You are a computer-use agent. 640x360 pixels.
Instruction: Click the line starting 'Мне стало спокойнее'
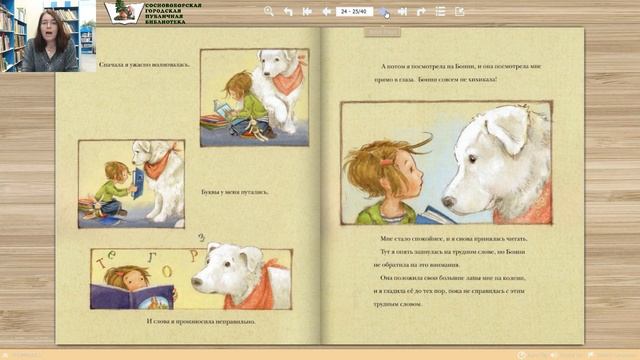click(454, 238)
